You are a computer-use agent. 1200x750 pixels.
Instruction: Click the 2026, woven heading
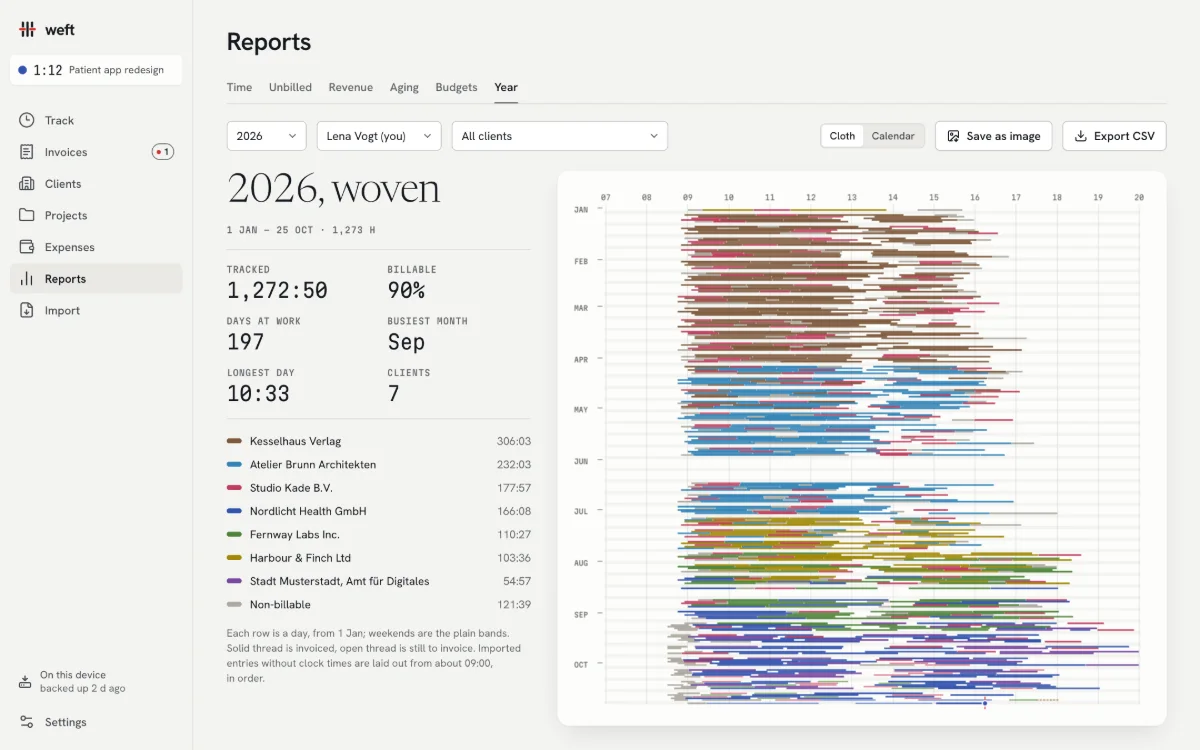point(333,188)
